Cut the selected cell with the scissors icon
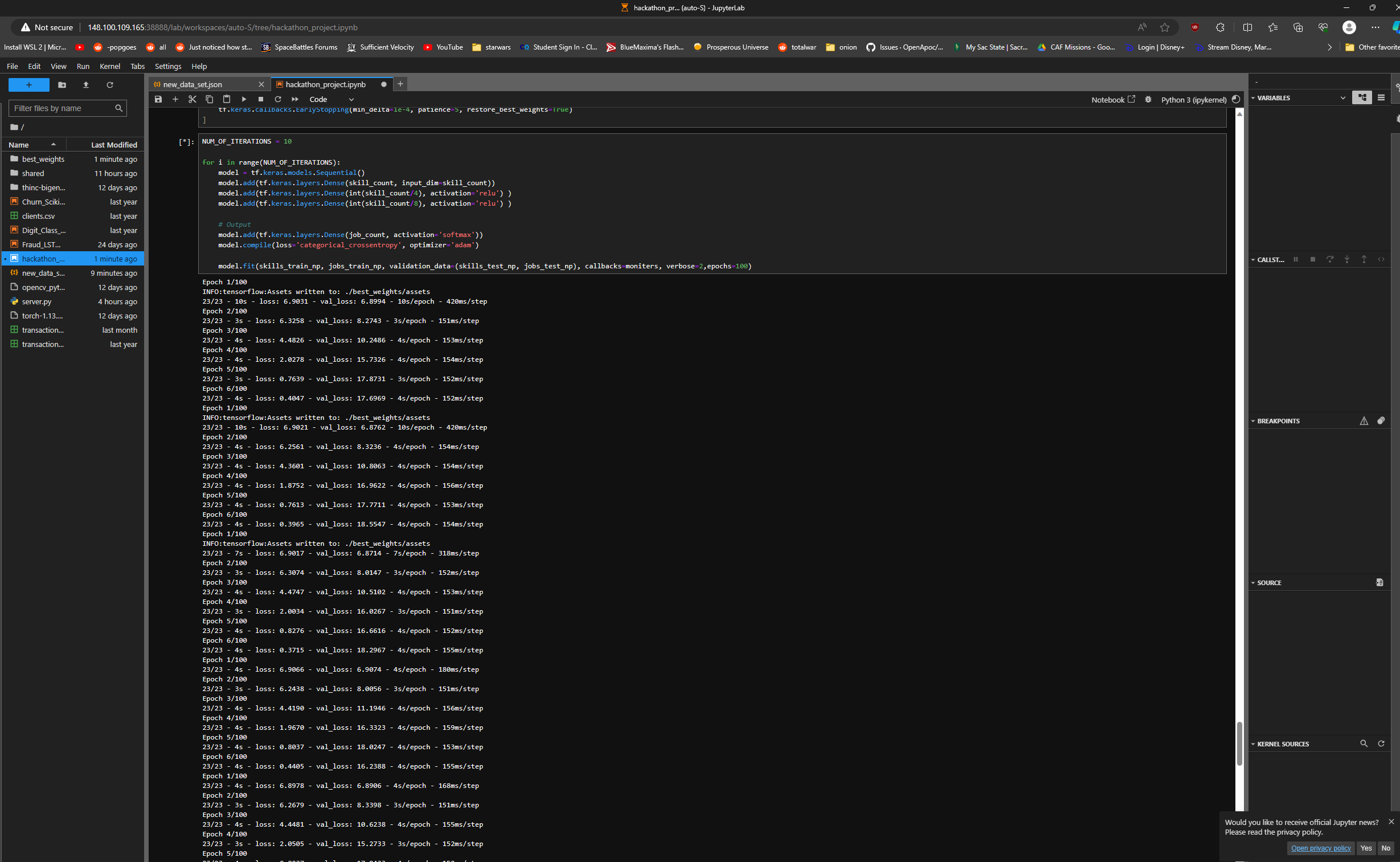1400x862 pixels. (x=193, y=99)
